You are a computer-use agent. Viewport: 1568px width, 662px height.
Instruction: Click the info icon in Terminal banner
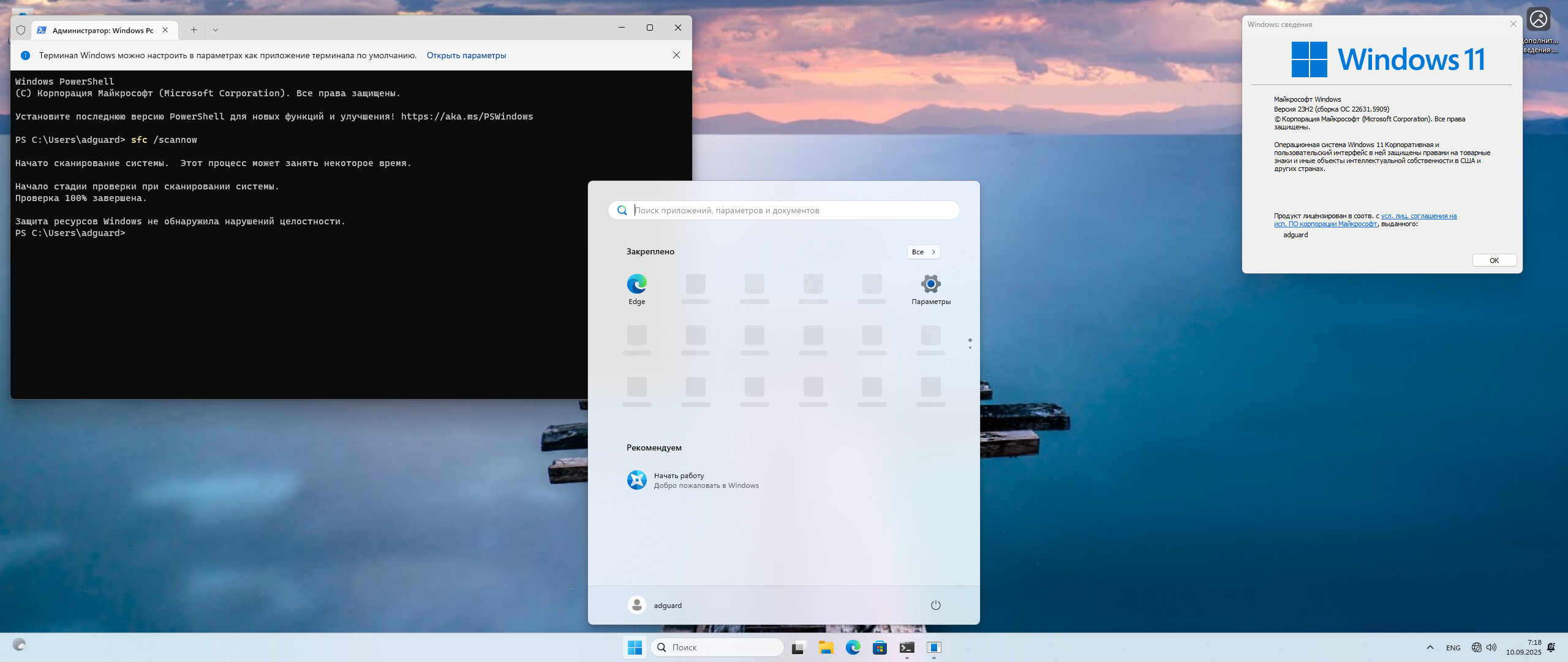point(25,55)
